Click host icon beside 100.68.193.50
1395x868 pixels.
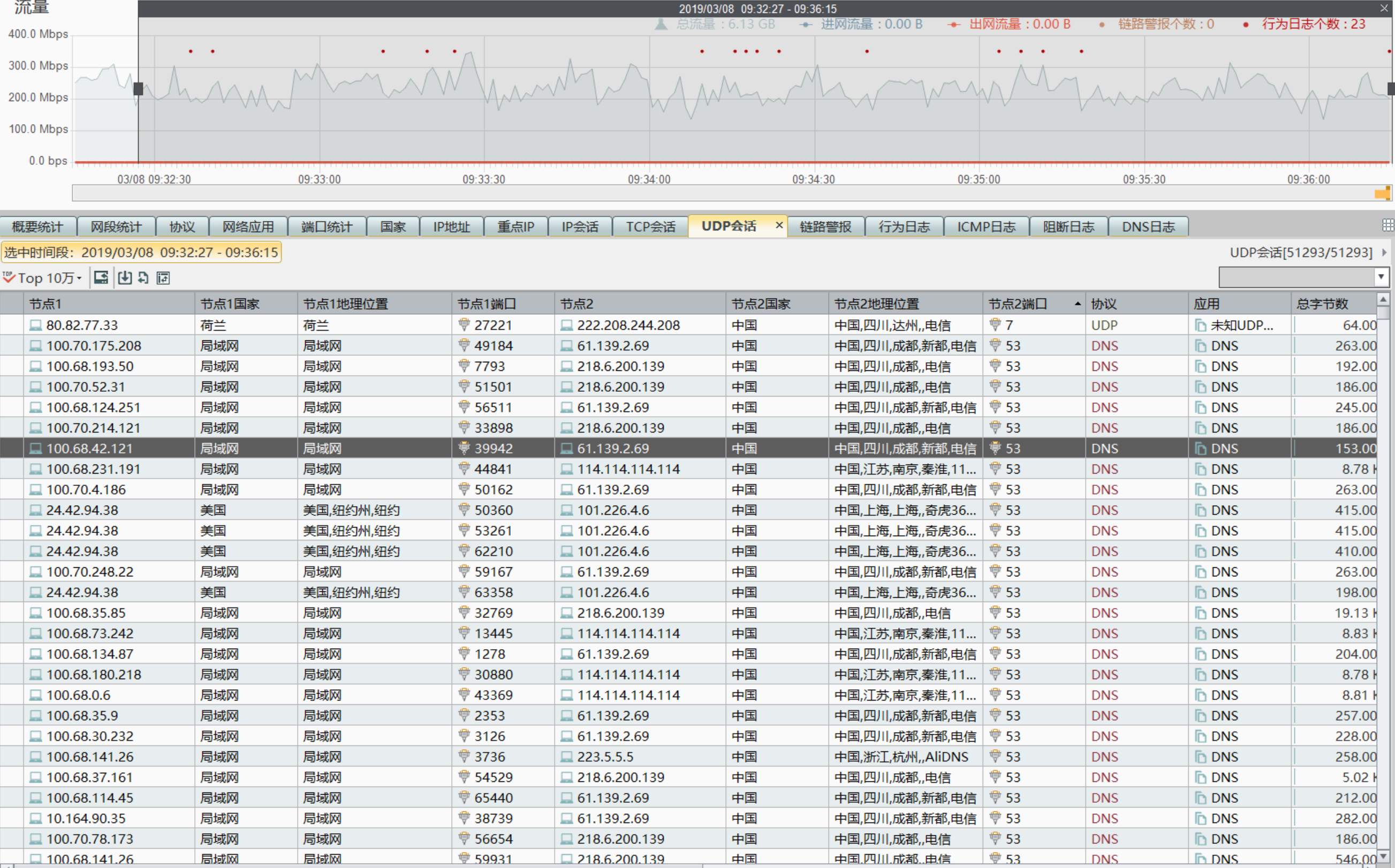point(35,366)
